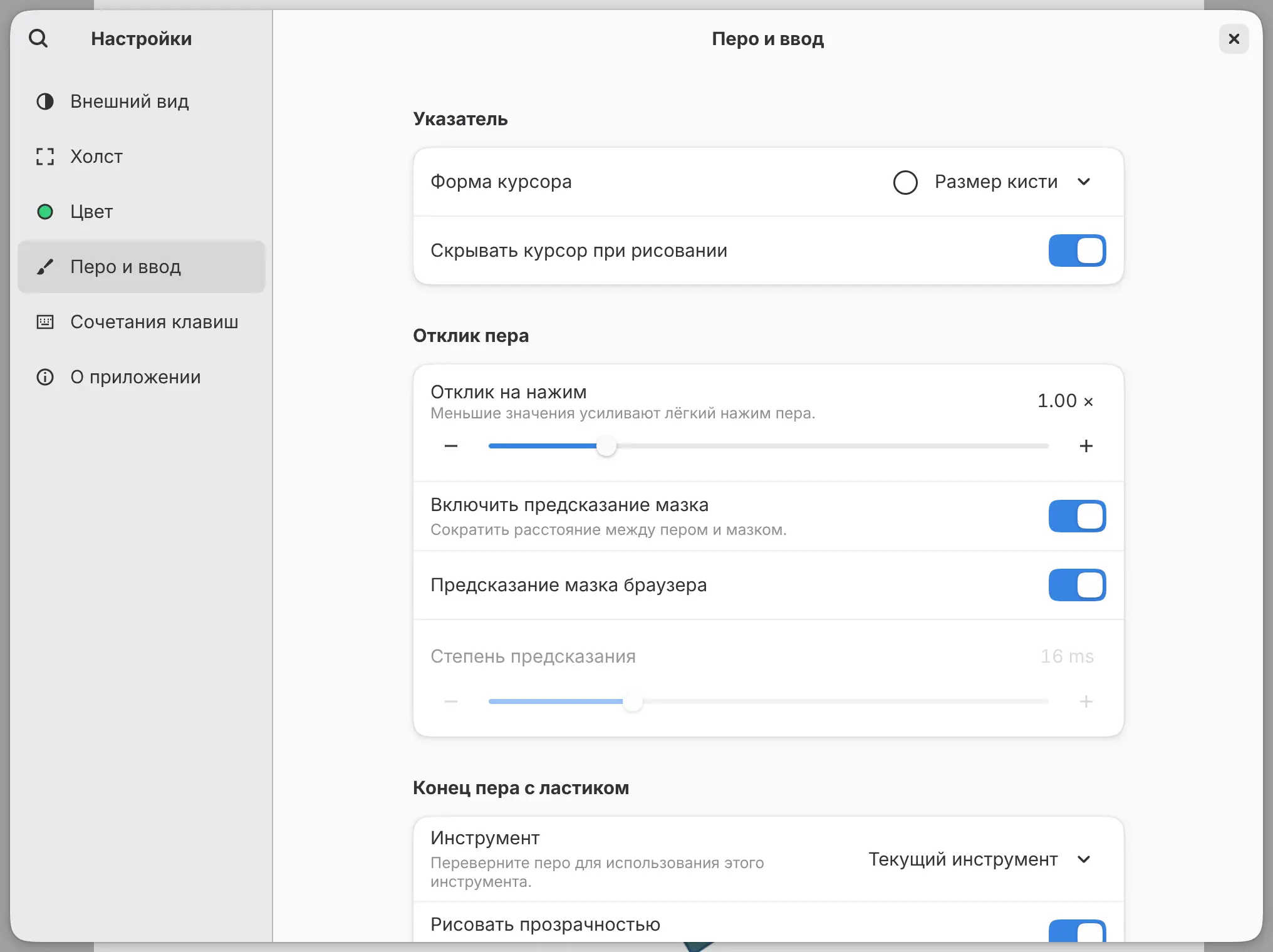The height and width of the screenshot is (952, 1273).
Task: Click the circle preview beside Размер кисти
Action: (x=905, y=182)
